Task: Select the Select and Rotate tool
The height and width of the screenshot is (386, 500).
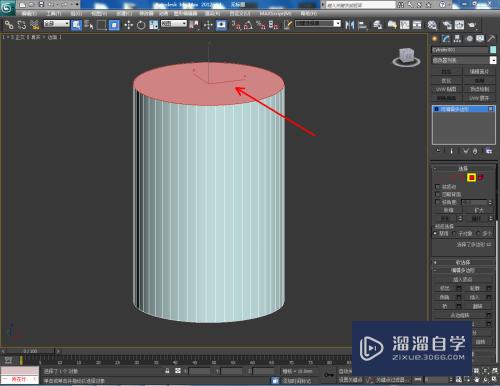Action: point(141,25)
